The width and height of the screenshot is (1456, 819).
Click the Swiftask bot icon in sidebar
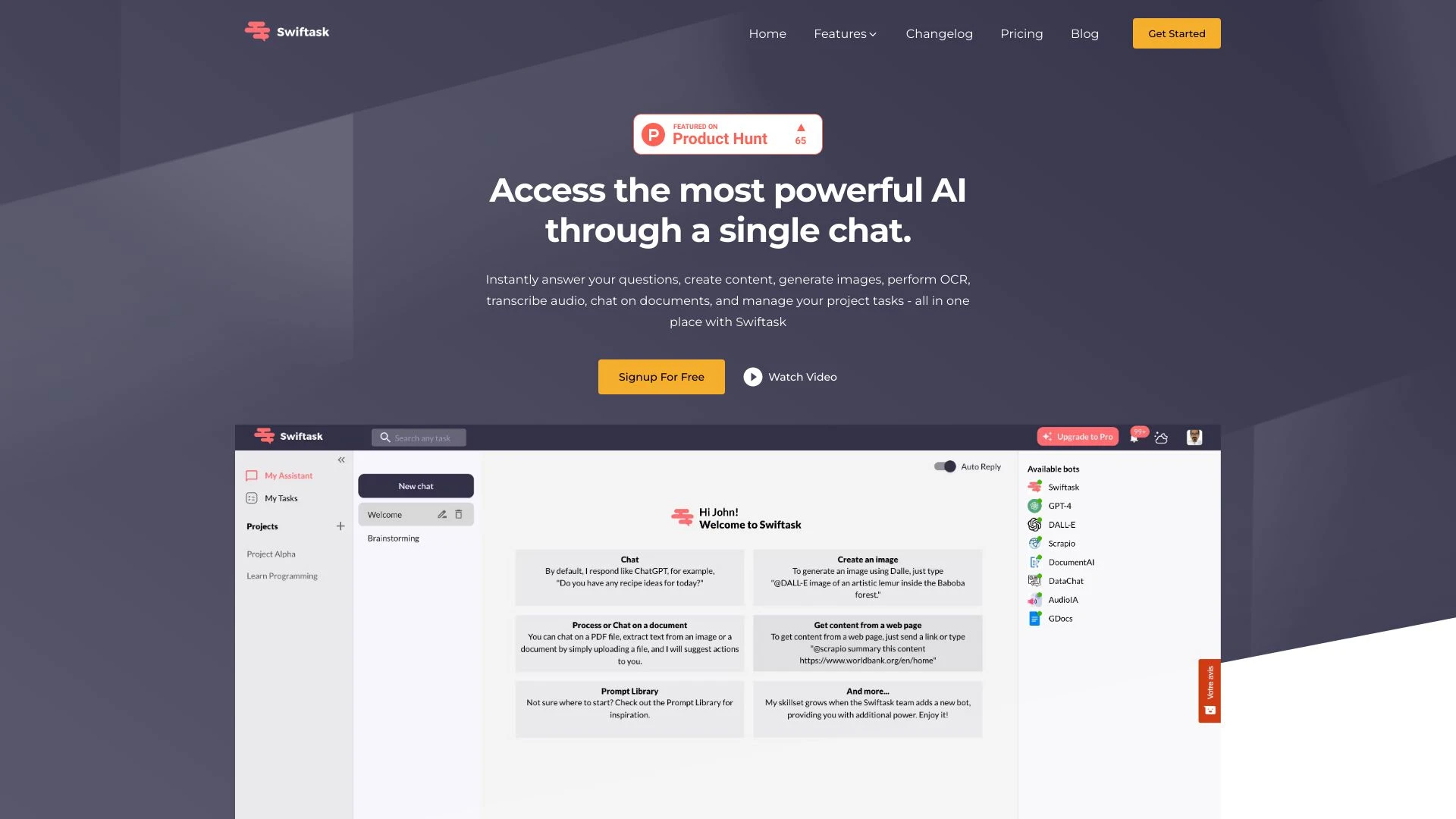(1035, 487)
